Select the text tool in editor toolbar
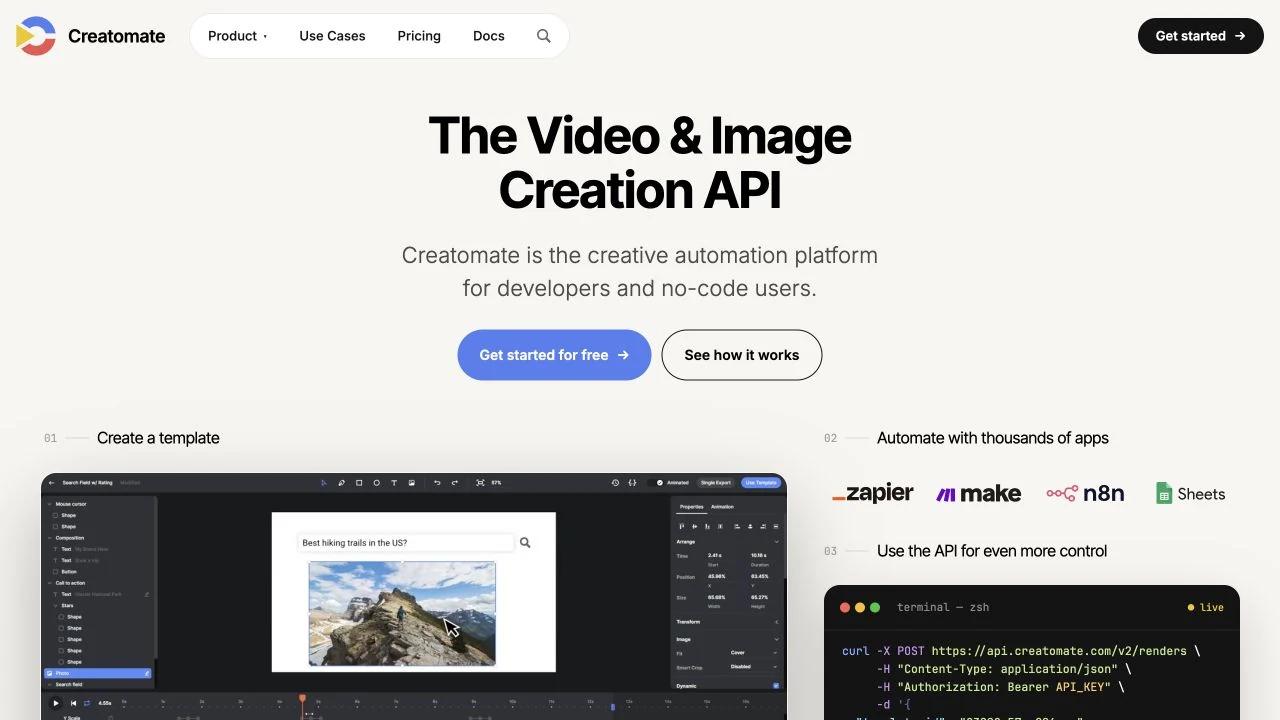The image size is (1280, 720). coord(394,483)
